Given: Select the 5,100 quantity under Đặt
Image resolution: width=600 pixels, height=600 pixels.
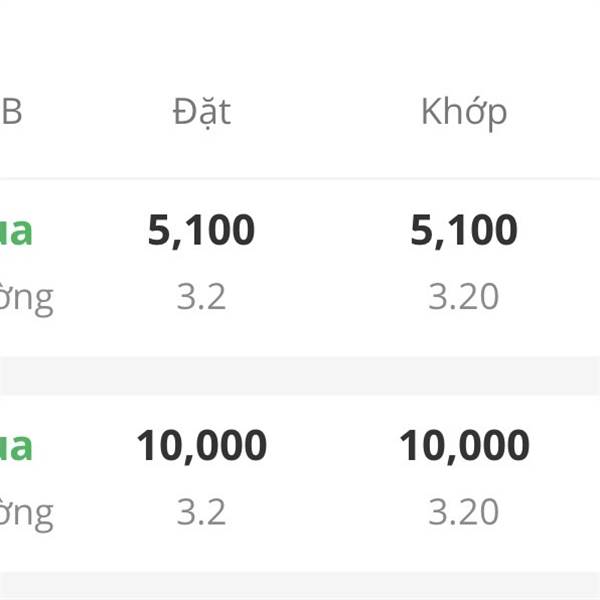Looking at the screenshot, I should pos(201,231).
